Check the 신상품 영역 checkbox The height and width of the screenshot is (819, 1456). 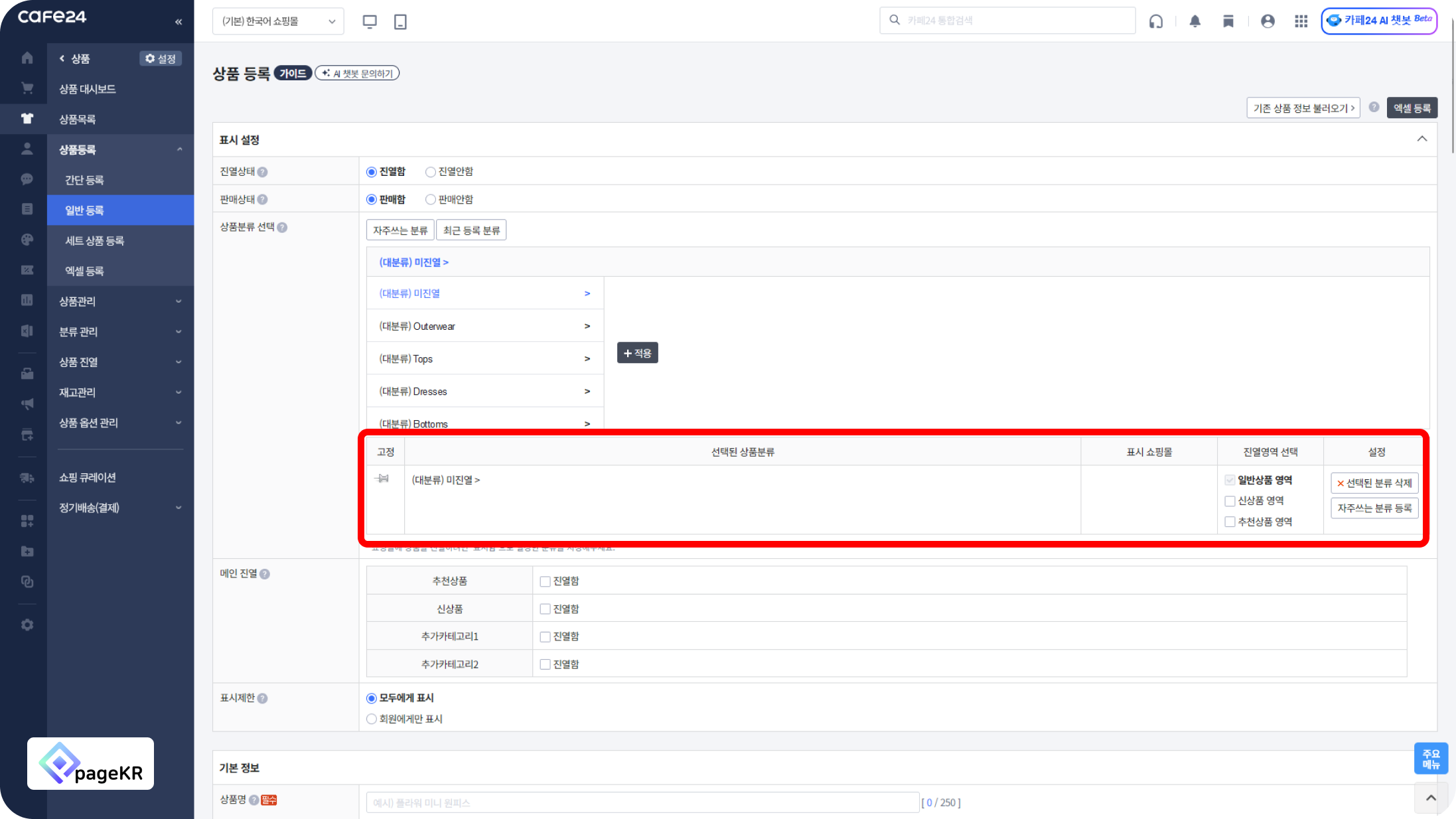point(1230,500)
